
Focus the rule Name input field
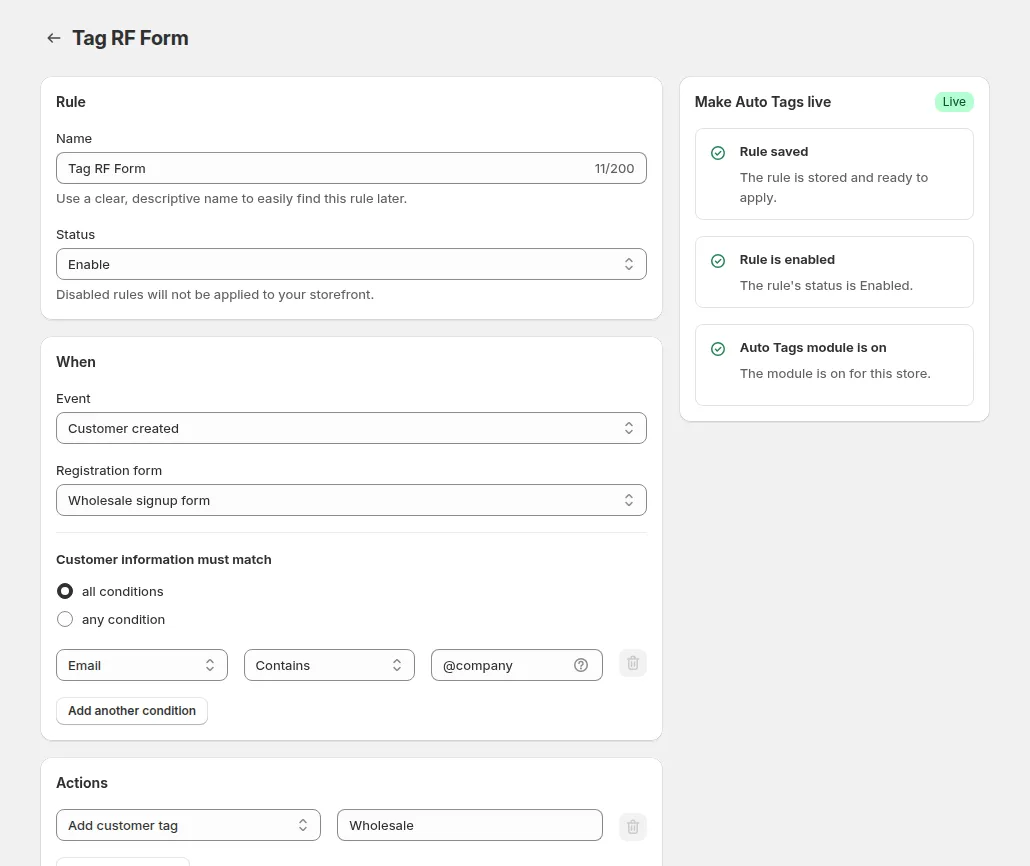351,168
